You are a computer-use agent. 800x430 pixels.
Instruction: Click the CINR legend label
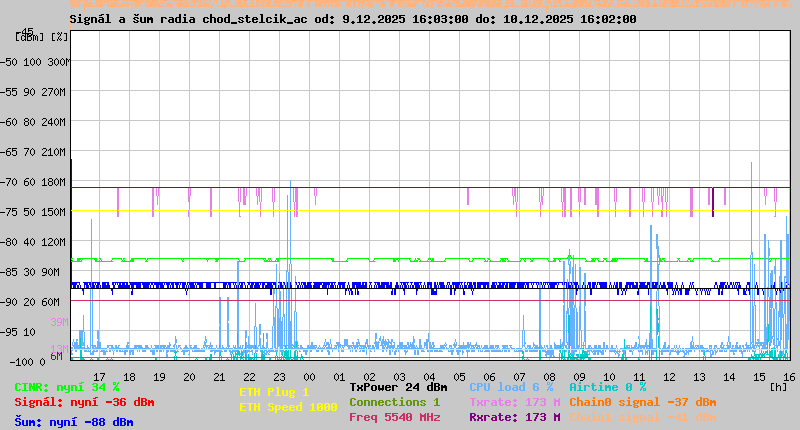(67, 387)
